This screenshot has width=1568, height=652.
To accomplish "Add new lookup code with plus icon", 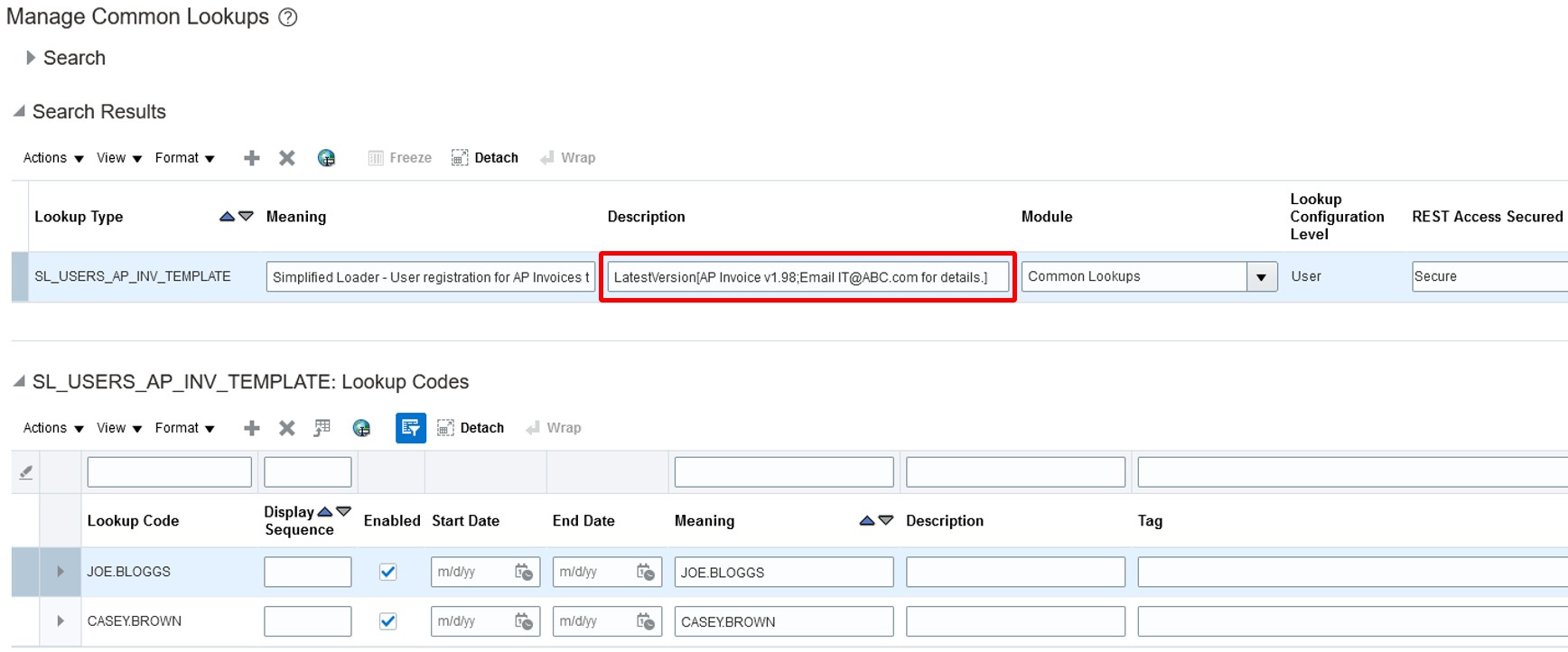I will click(x=252, y=428).
